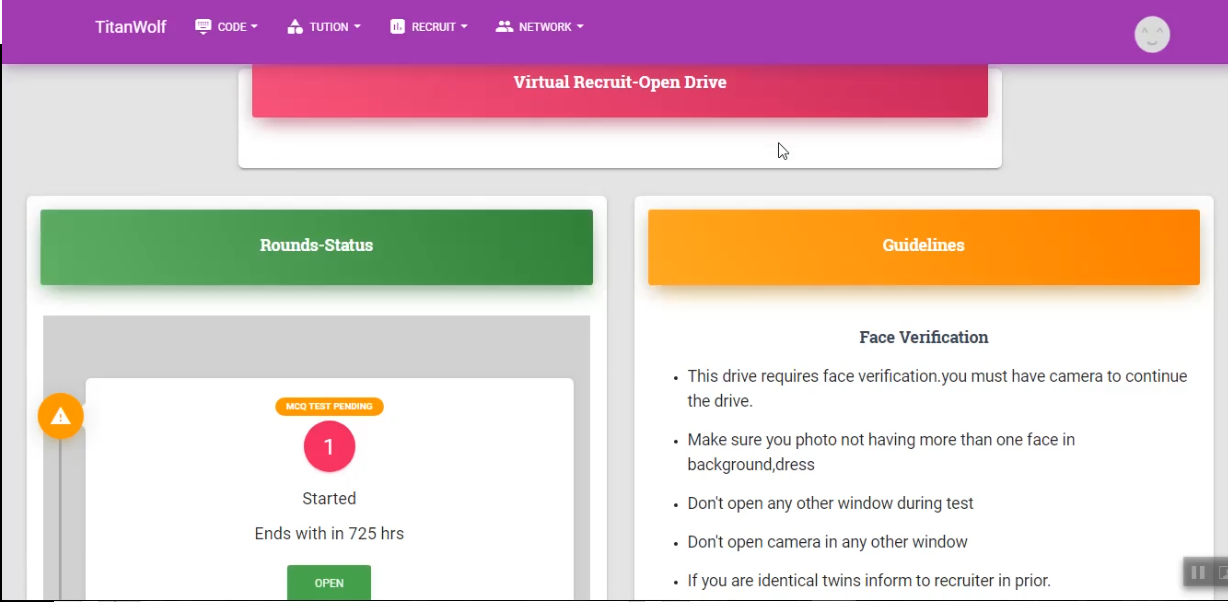1228x608 pixels.
Task: Expand the CODE dropdown arrow
Action: point(254,27)
